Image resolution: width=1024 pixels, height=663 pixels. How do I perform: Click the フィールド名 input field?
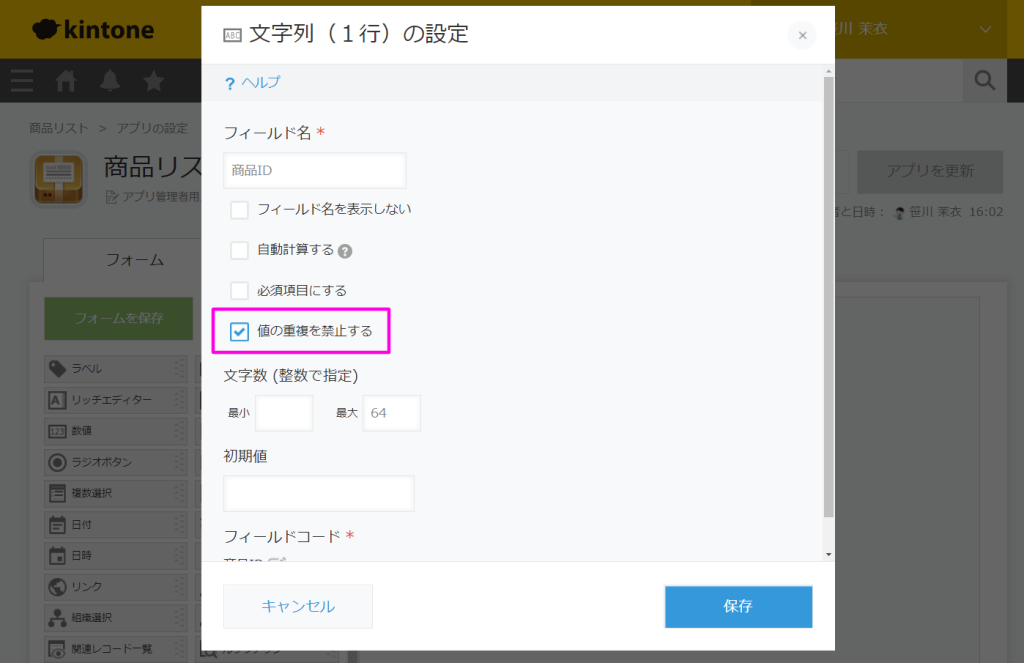pyautogui.click(x=315, y=170)
